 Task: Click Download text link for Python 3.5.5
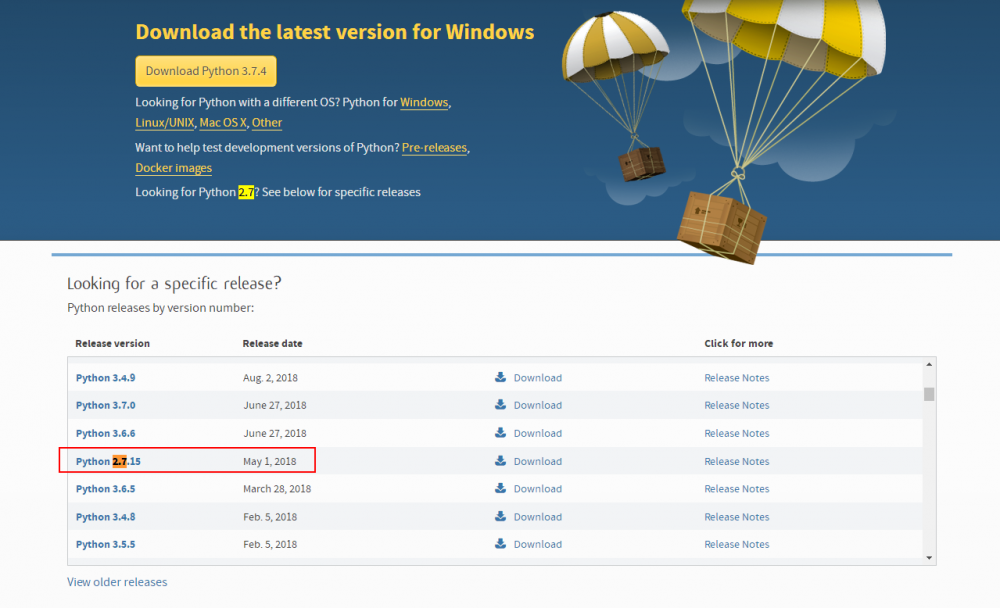538,544
